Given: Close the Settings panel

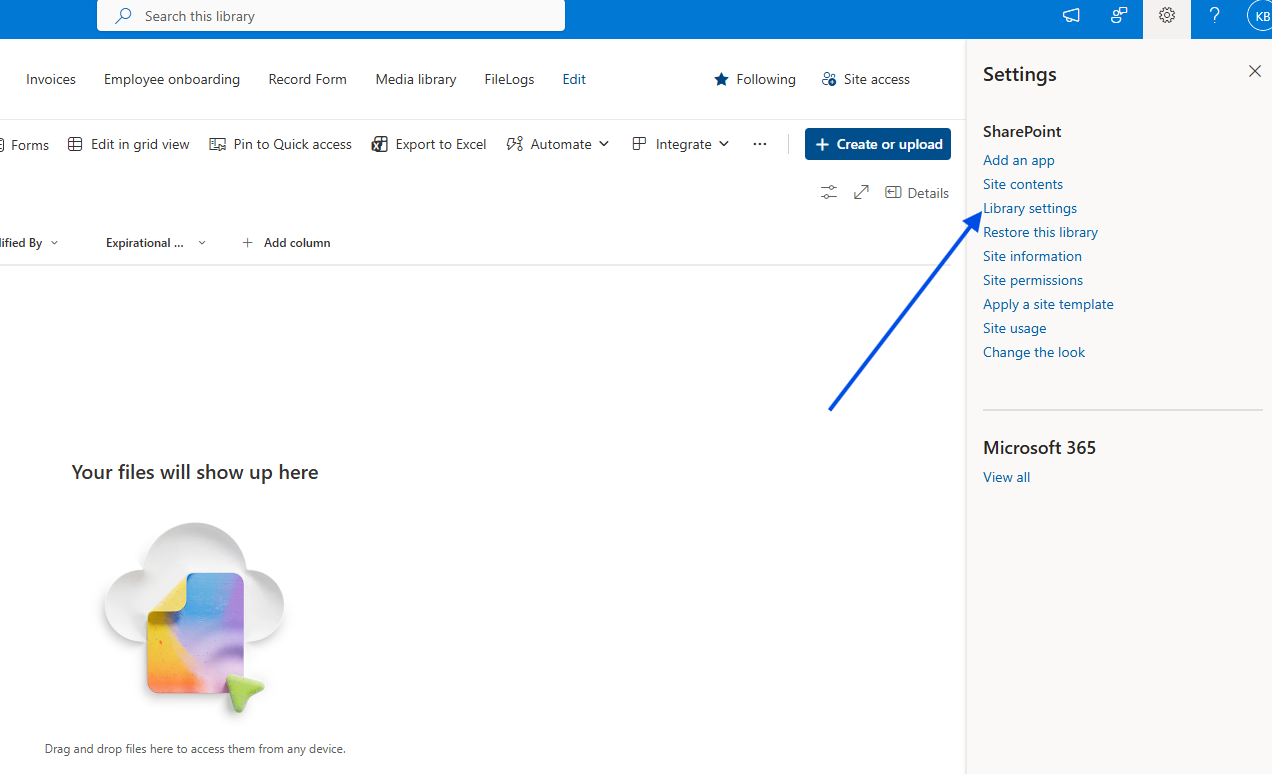Looking at the screenshot, I should pyautogui.click(x=1254, y=71).
